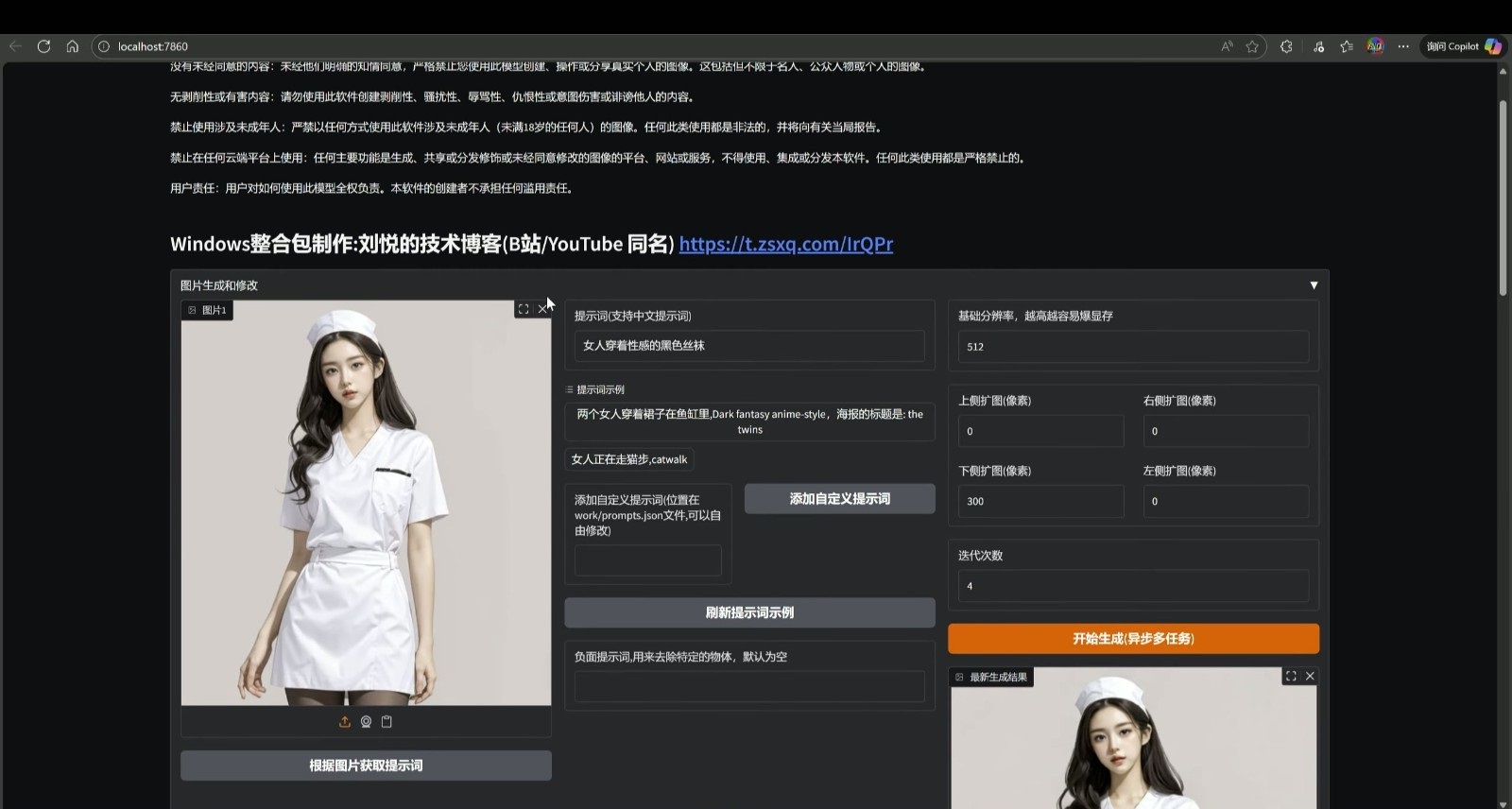Screen dimensions: 1512x809
Task: Click the upload image icon under 图片1
Action: (345, 722)
